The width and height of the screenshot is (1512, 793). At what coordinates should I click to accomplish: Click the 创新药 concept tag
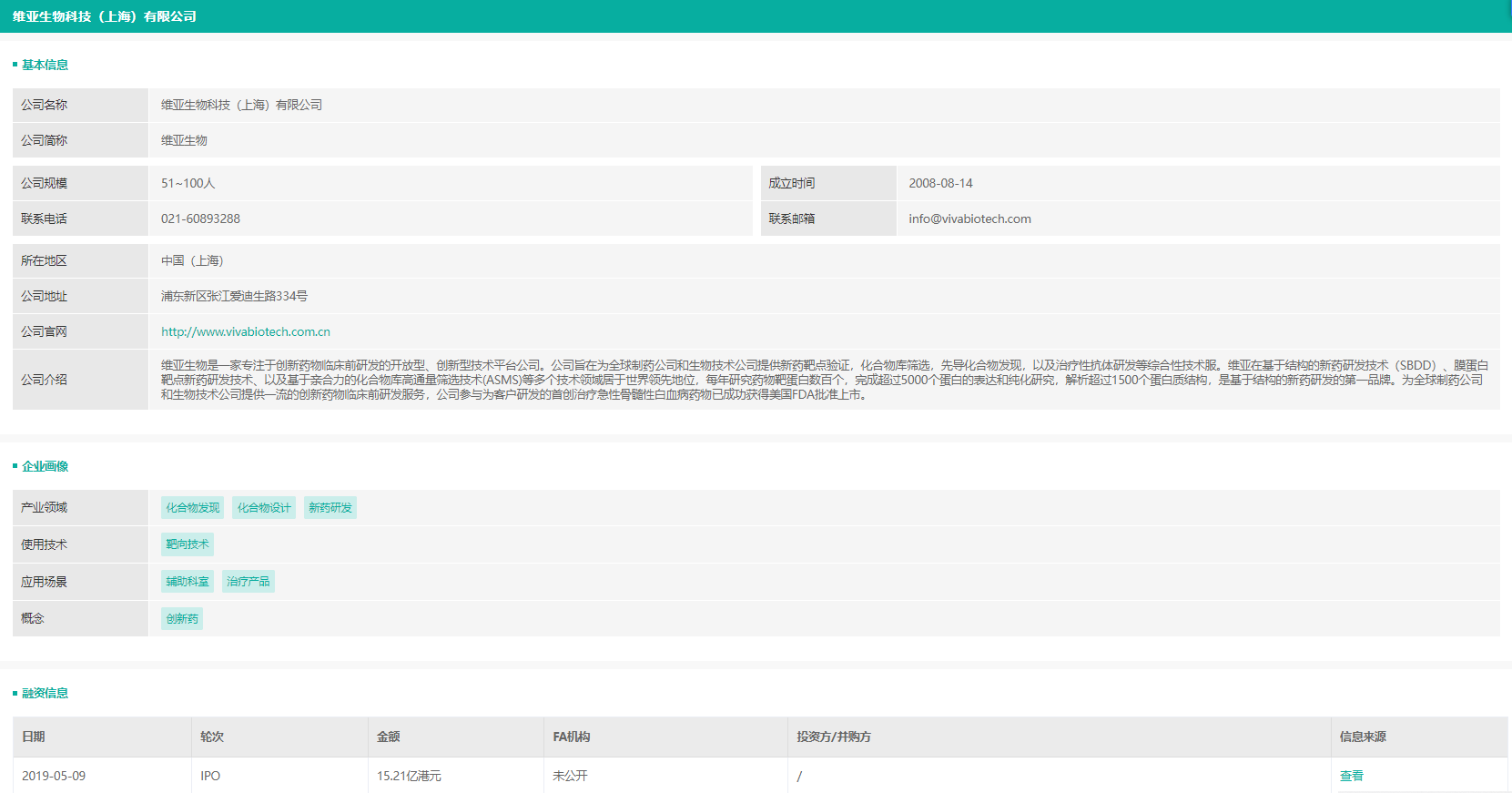pyautogui.click(x=181, y=619)
